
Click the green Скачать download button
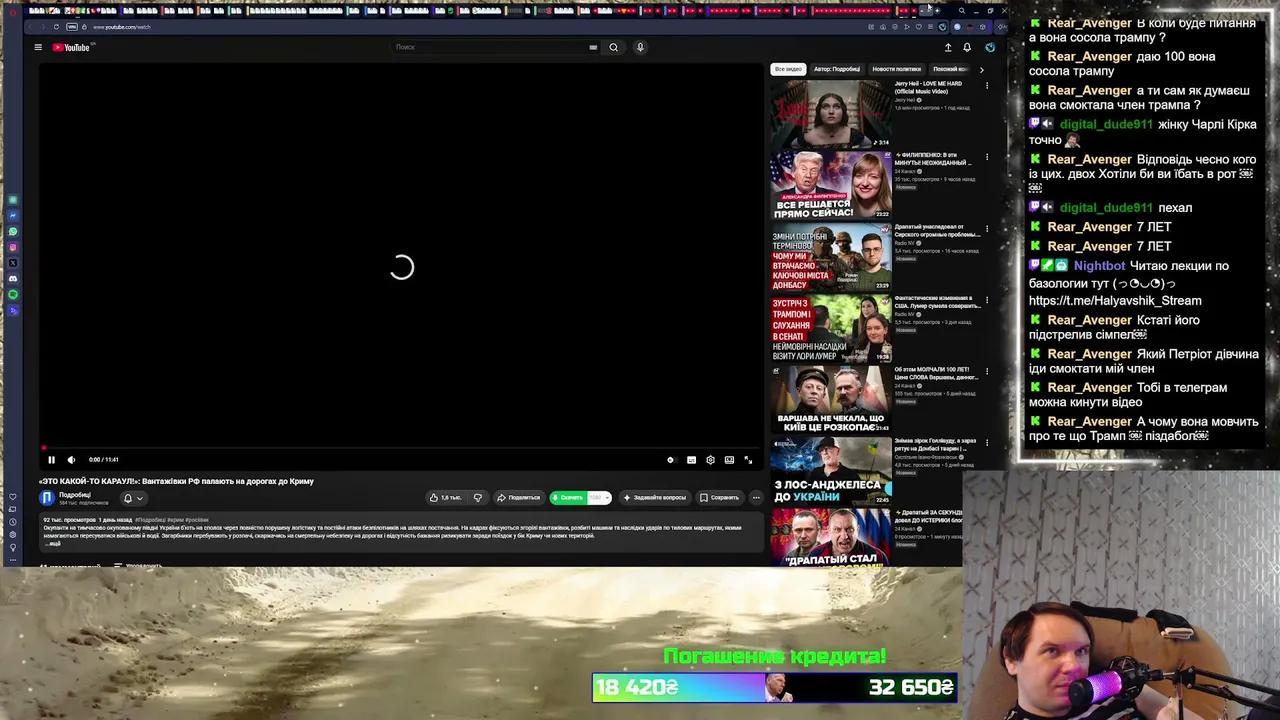pos(568,497)
